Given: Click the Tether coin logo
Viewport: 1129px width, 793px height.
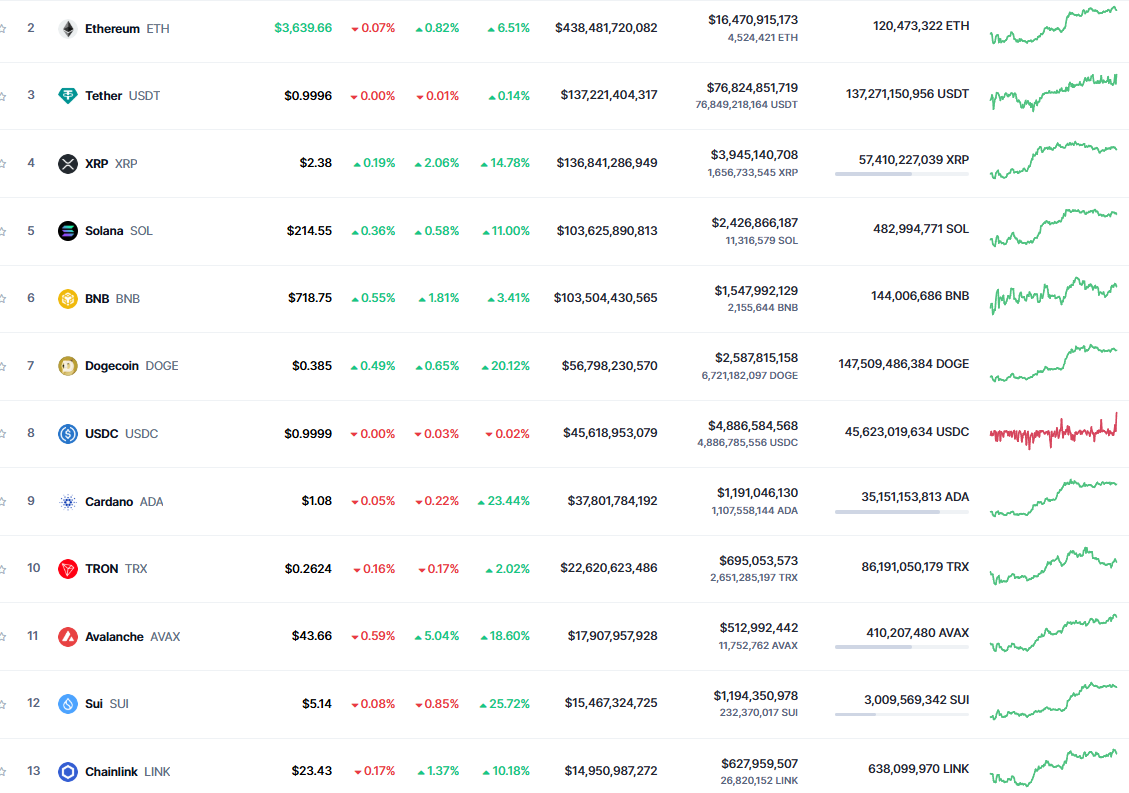Looking at the screenshot, I should [68, 96].
